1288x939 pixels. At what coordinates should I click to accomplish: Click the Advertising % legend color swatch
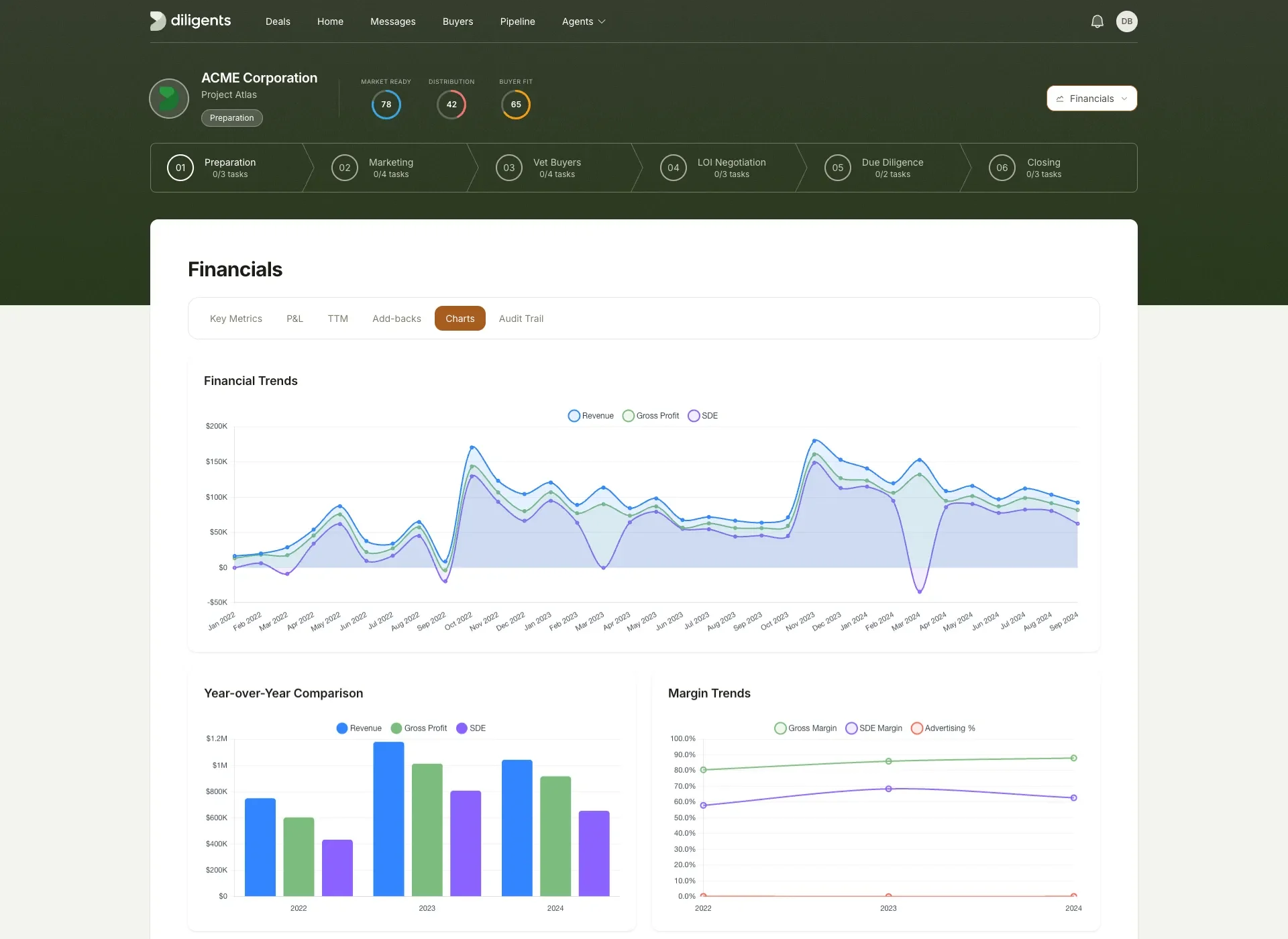coord(917,728)
